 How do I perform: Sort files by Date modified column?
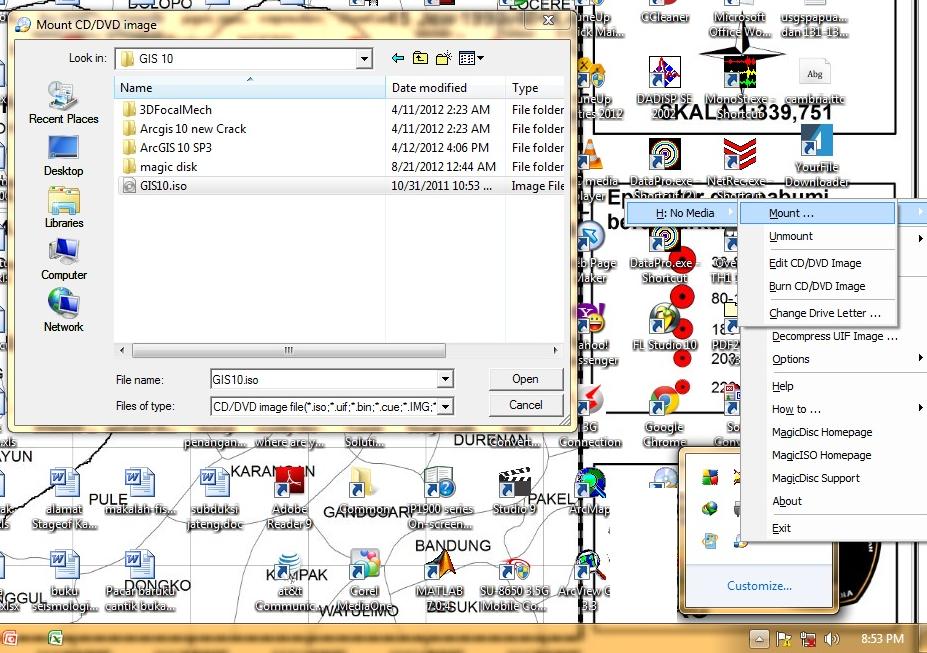(446, 88)
